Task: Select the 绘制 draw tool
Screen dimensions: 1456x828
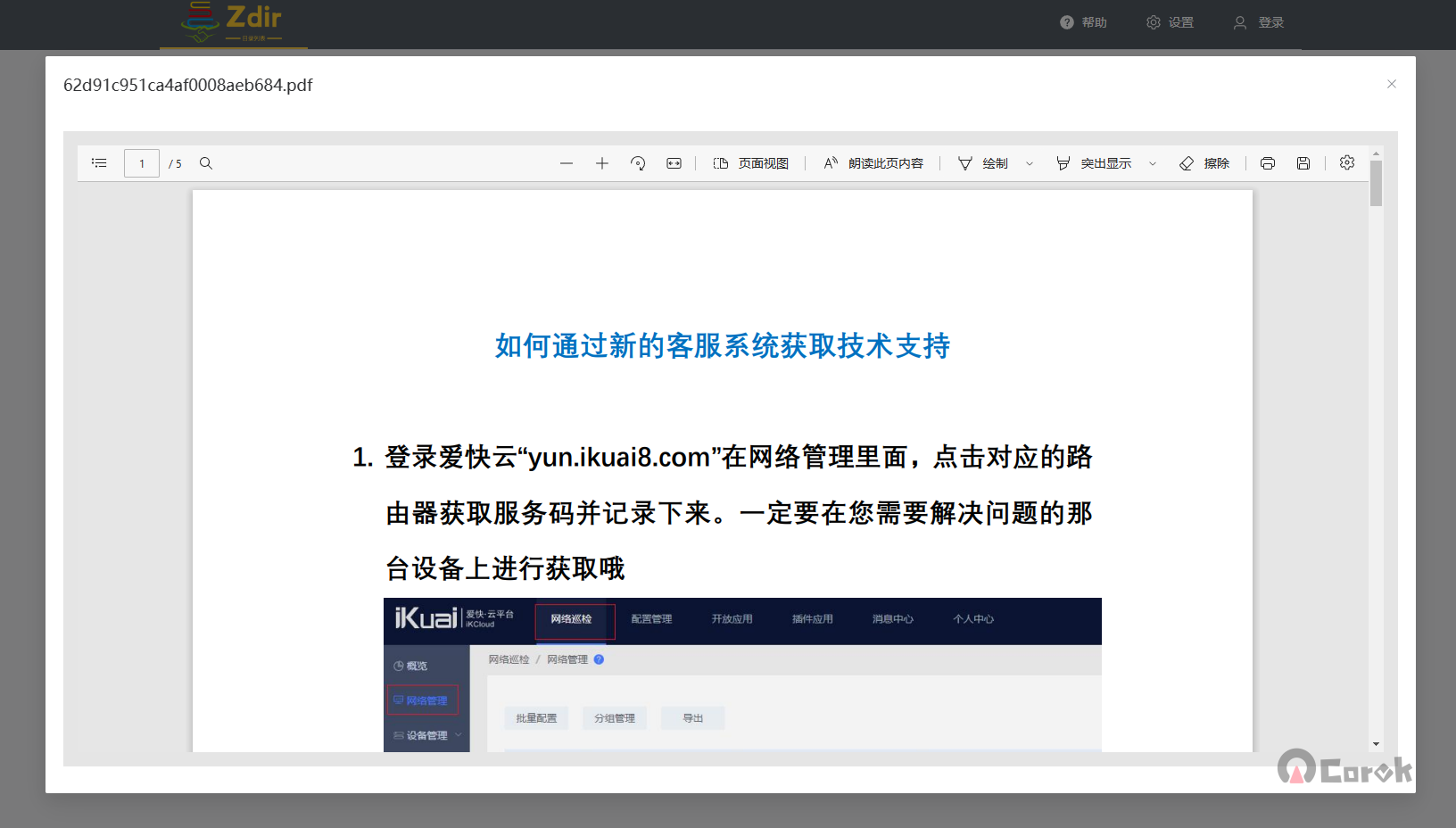Action: click(983, 163)
